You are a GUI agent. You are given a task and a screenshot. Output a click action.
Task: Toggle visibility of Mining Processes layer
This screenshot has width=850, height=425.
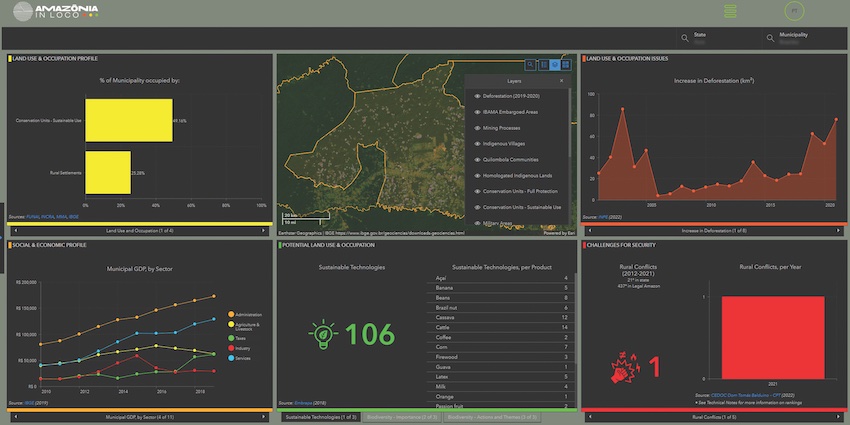click(477, 128)
